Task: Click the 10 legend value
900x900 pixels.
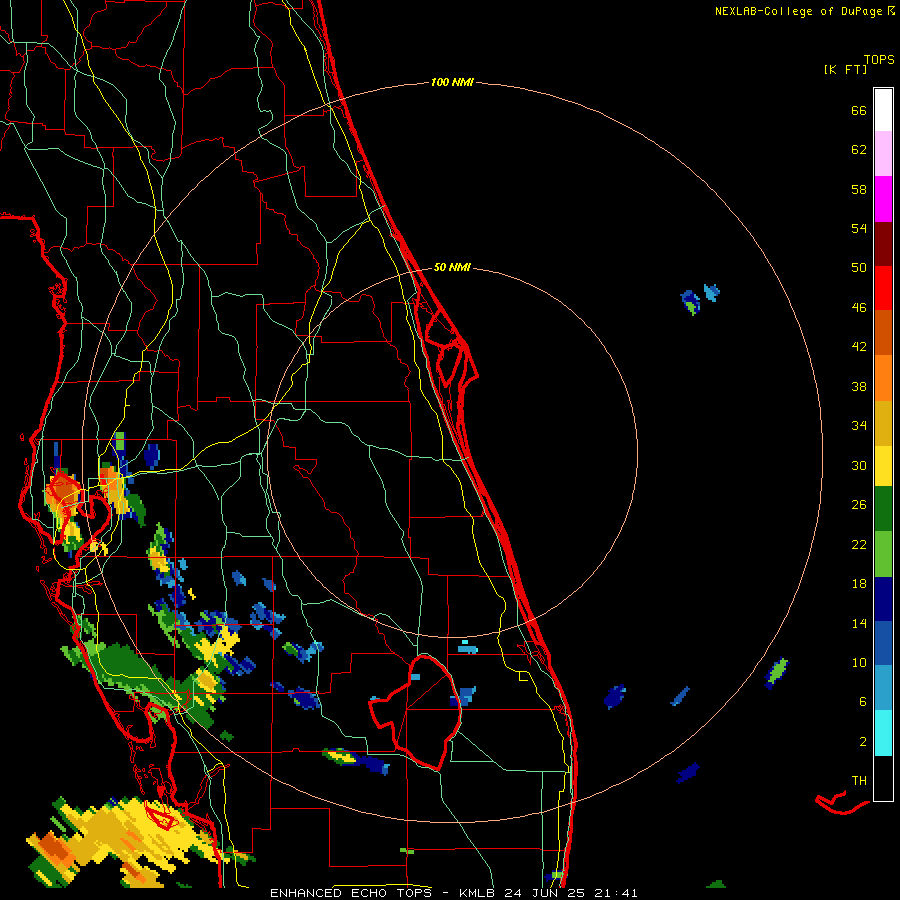Action: [x=859, y=662]
